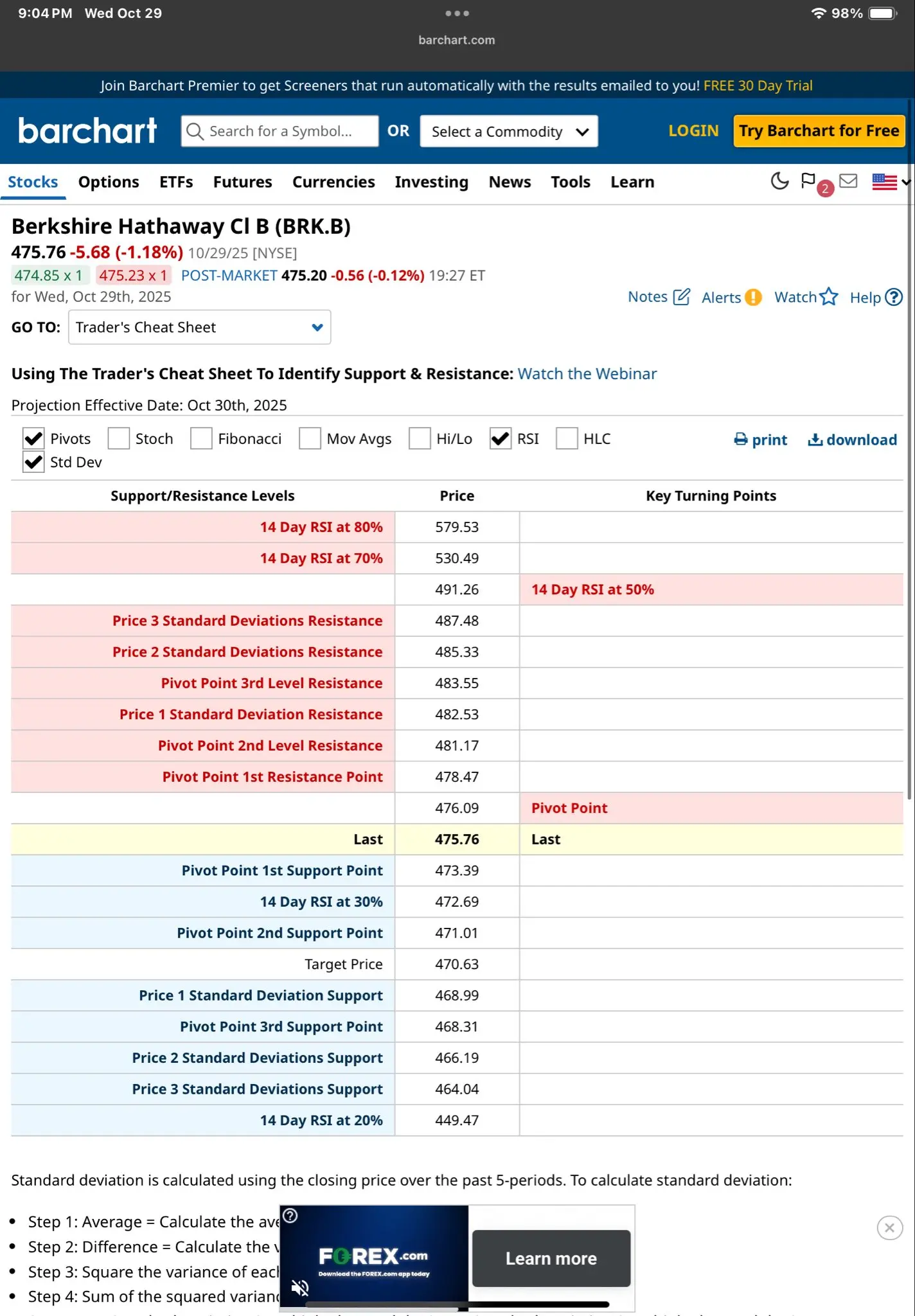Click the Notes edit icon
The height and width of the screenshot is (1316, 915).
[681, 297]
